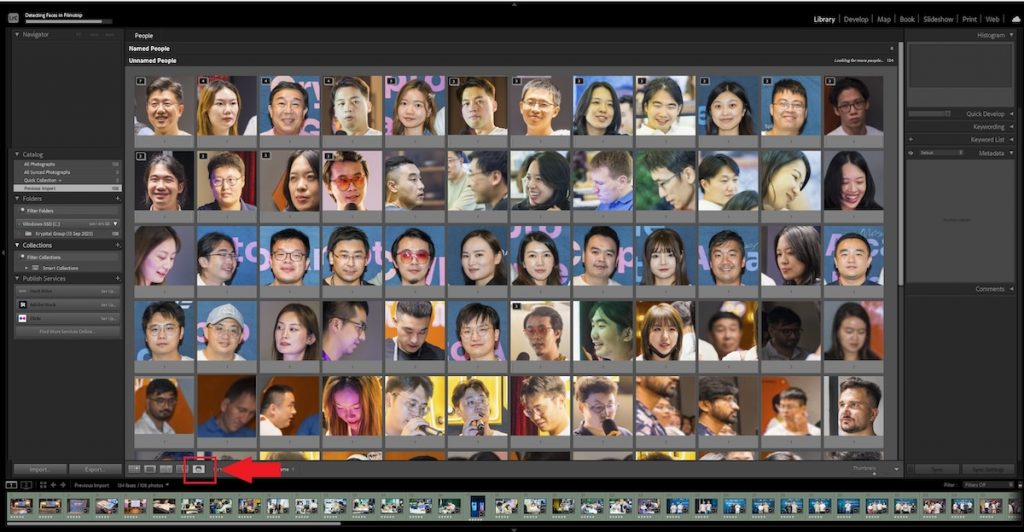Screen dimensions: 1024x532
Task: Click the filmstrip horizontal scrollbar
Action: (x=175, y=523)
